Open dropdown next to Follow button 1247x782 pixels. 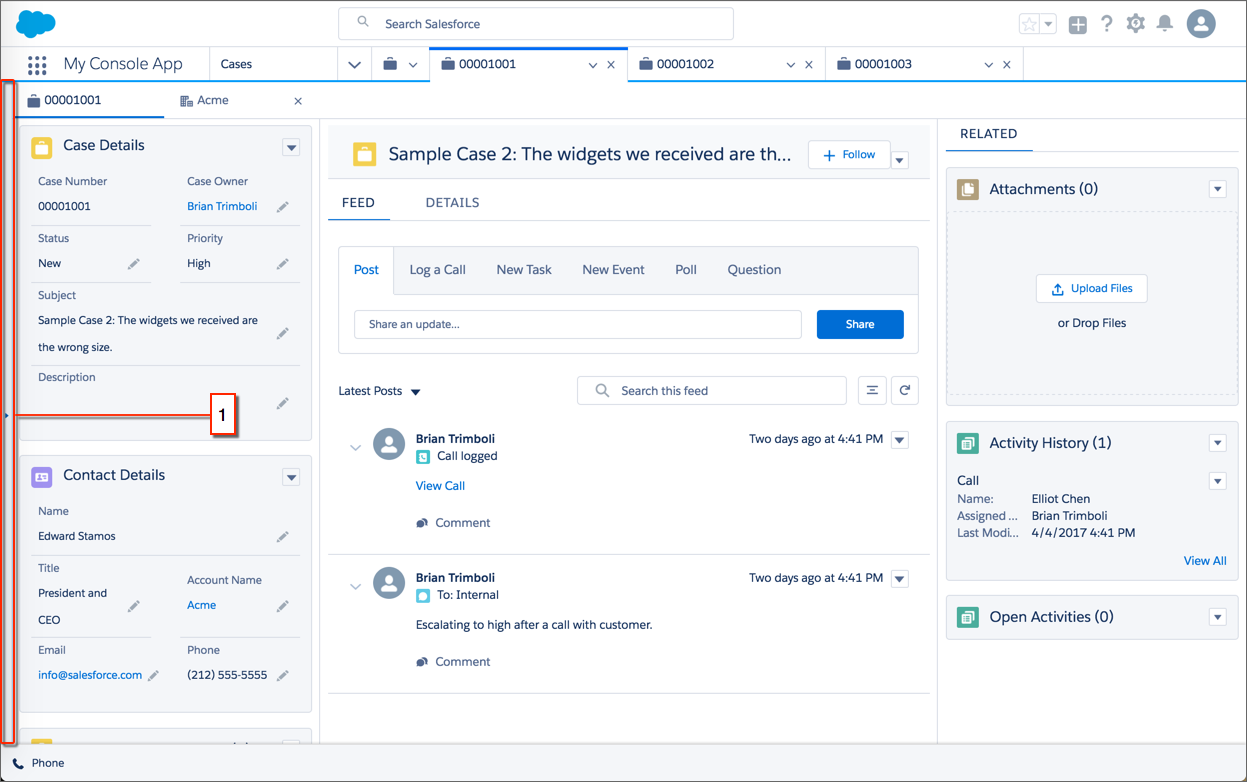point(900,160)
